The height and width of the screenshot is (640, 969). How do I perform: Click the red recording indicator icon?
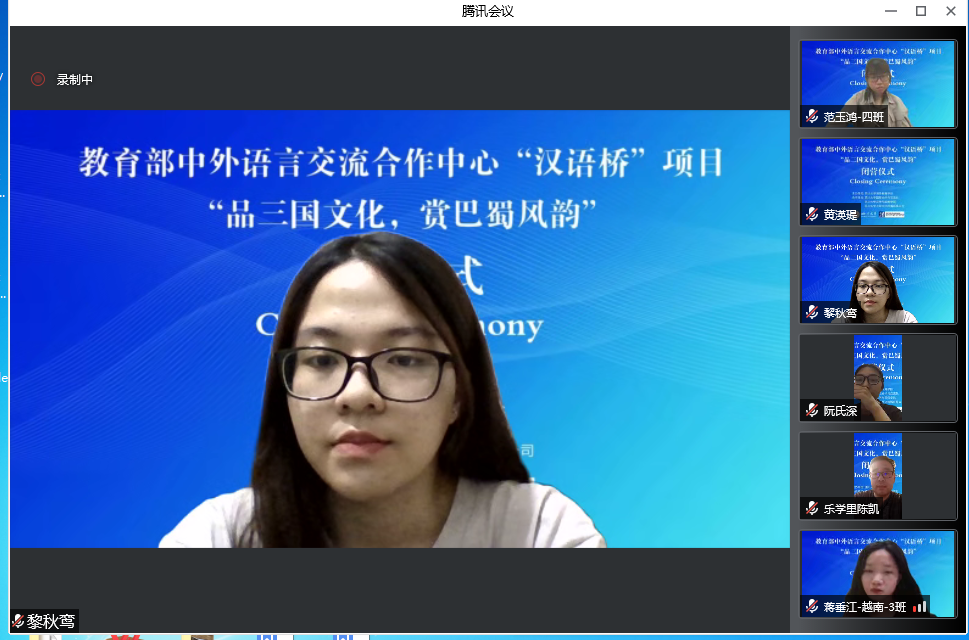(x=38, y=79)
